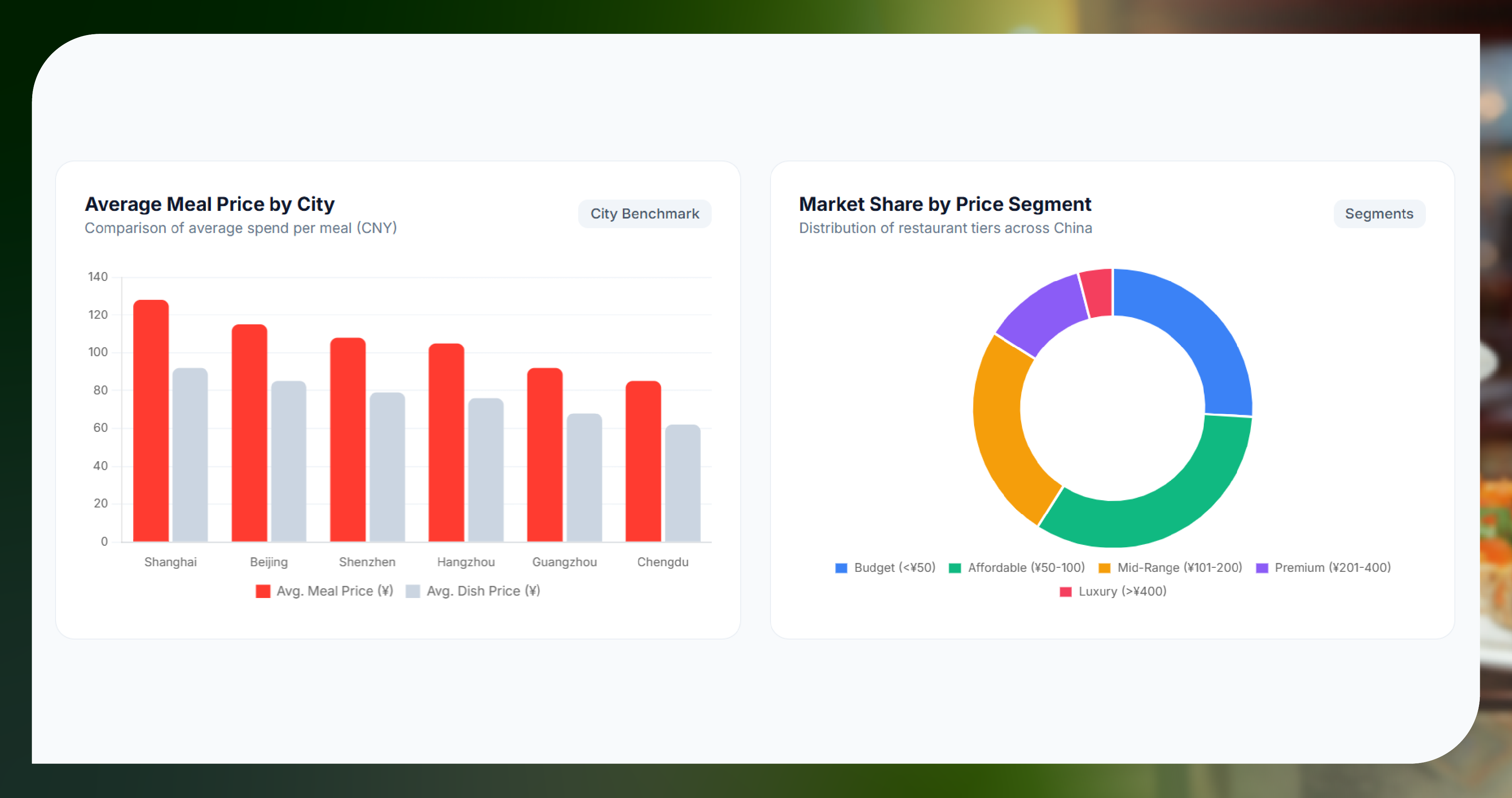Click the 'Comparison of average spend per meal' subtitle
1512x798 pixels.
[241, 228]
